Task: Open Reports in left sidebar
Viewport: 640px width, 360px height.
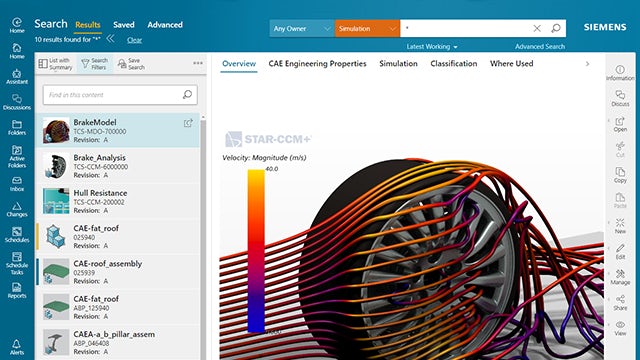Action: [x=17, y=291]
